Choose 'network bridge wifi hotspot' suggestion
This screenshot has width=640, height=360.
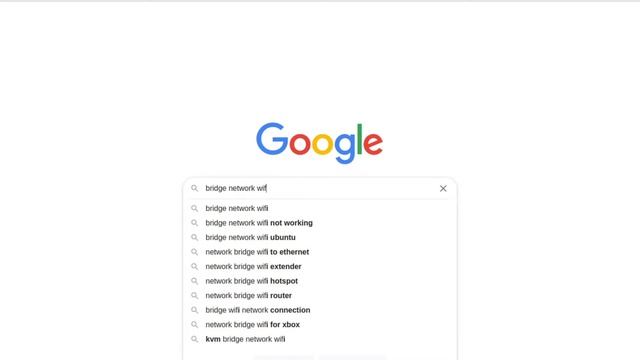320,281
